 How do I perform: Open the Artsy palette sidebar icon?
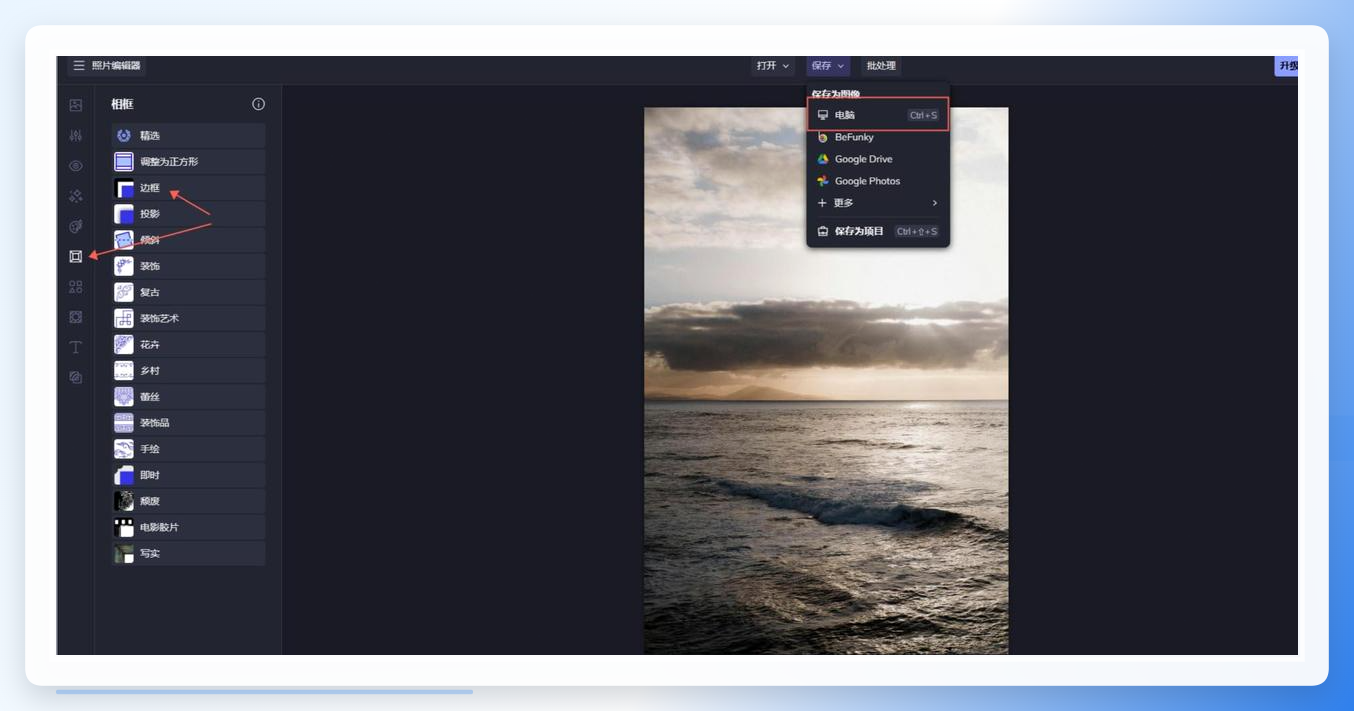click(76, 226)
